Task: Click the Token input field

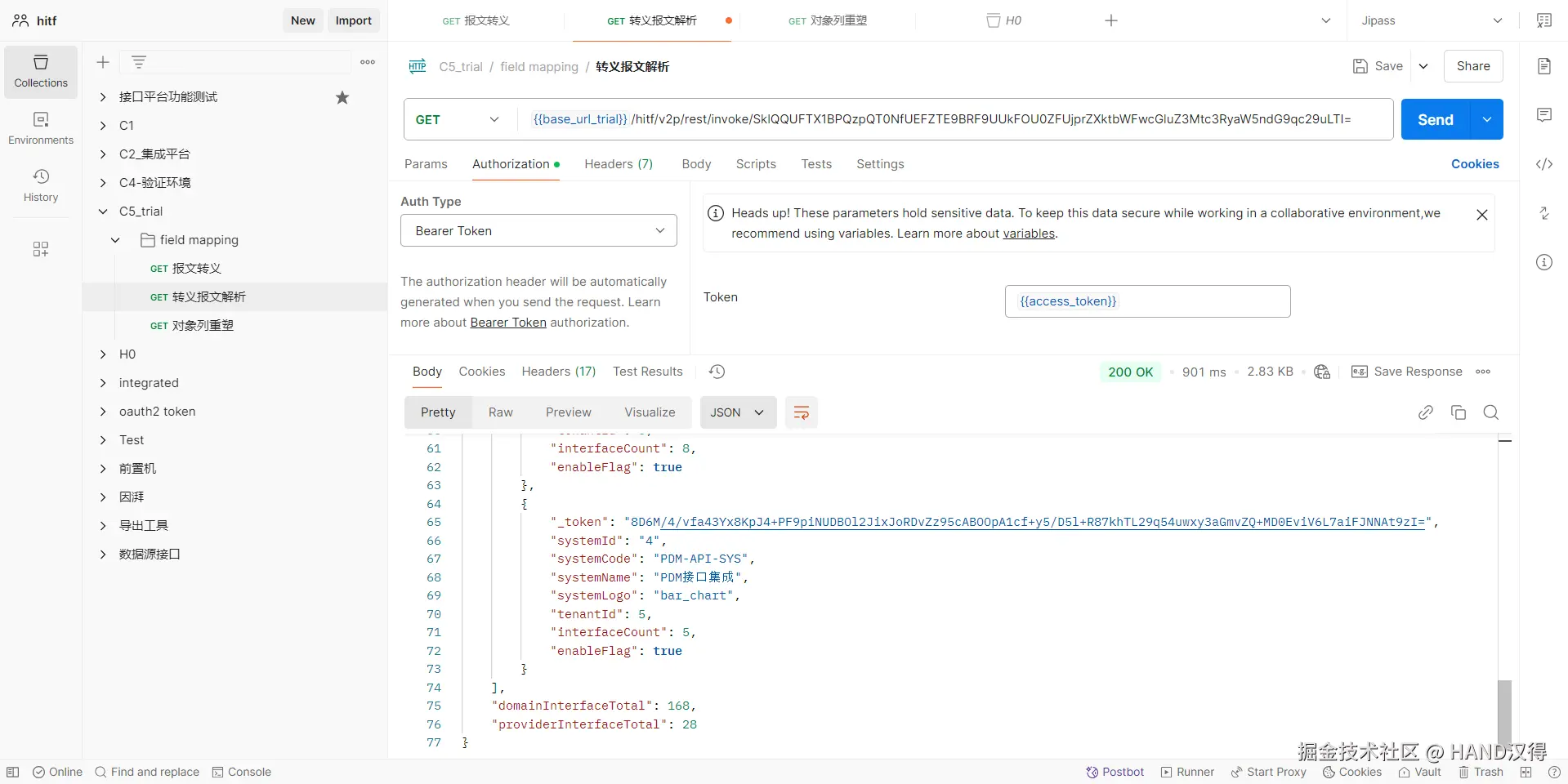Action: [x=1147, y=301]
